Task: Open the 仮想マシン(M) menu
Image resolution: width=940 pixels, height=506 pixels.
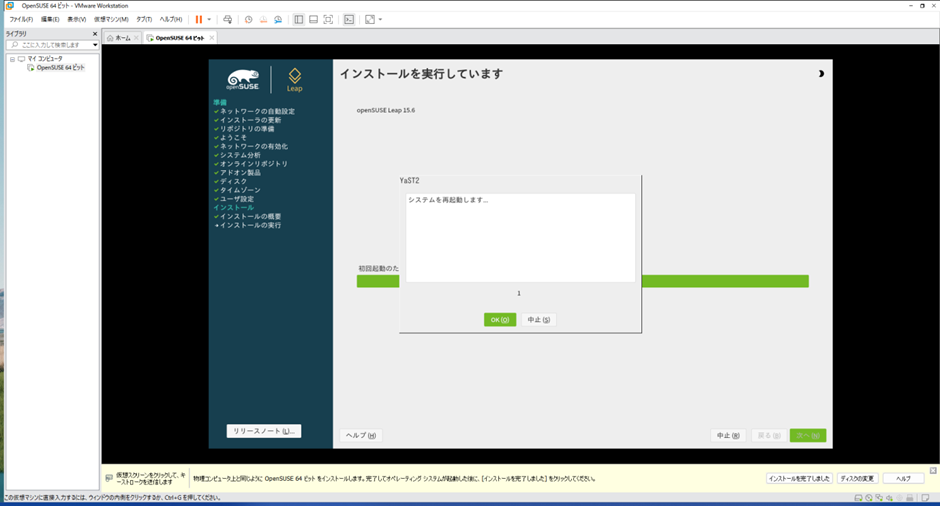Action: 111,19
